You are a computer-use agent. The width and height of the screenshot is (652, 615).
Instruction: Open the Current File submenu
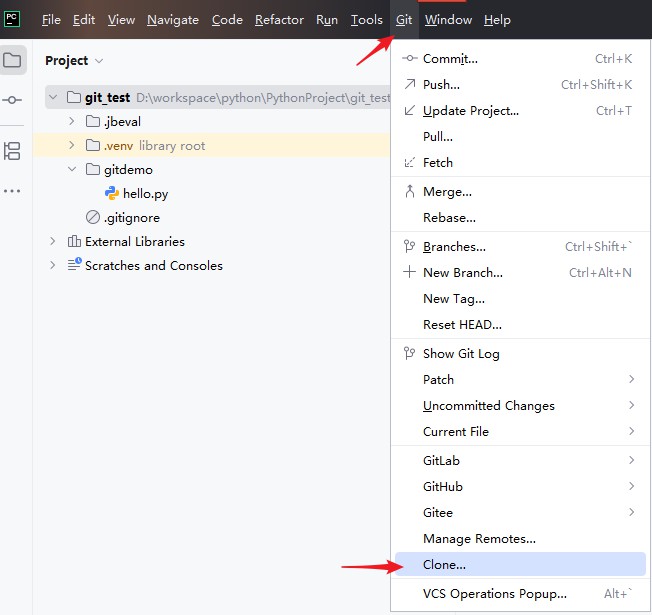click(x=520, y=431)
